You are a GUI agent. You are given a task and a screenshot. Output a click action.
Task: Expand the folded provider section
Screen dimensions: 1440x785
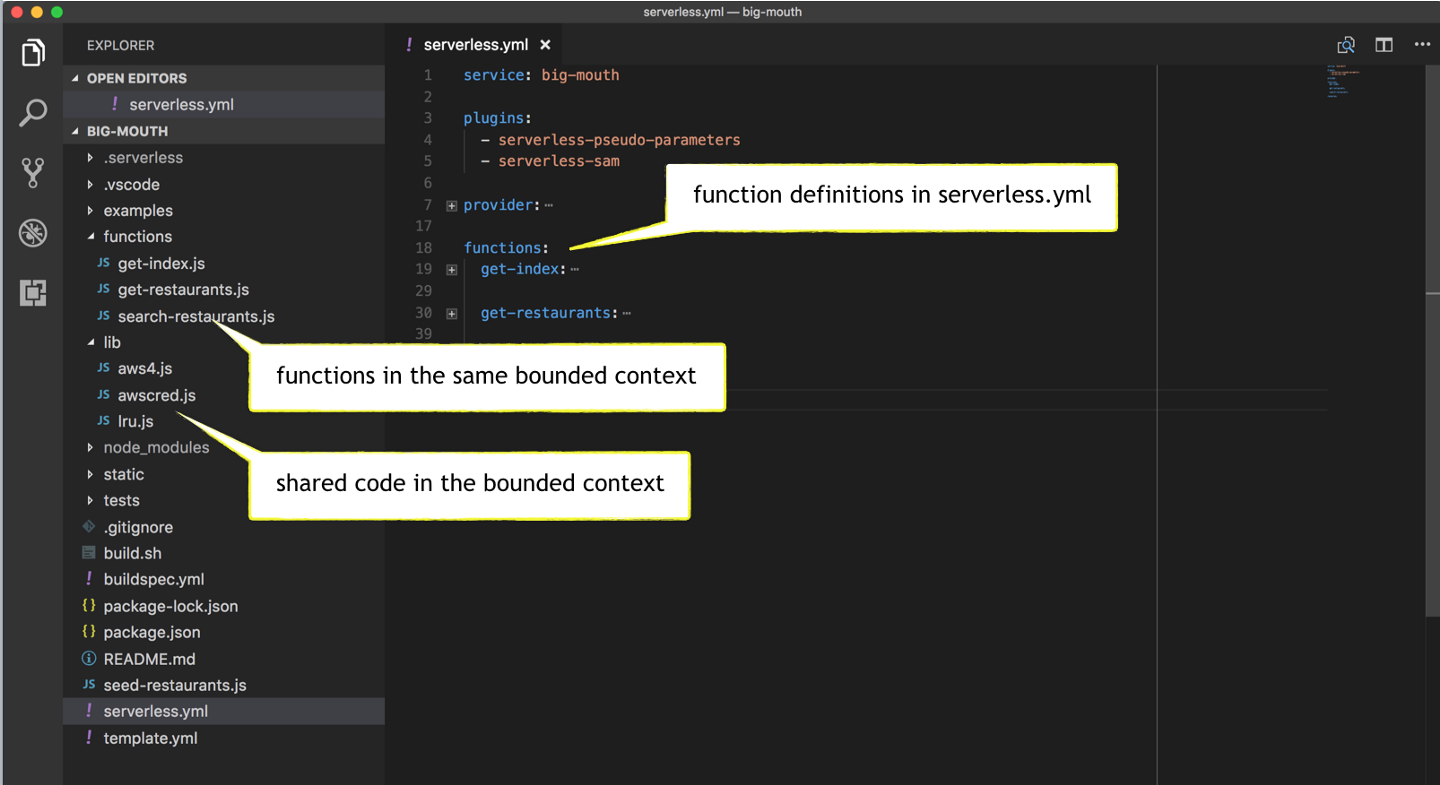coord(452,205)
